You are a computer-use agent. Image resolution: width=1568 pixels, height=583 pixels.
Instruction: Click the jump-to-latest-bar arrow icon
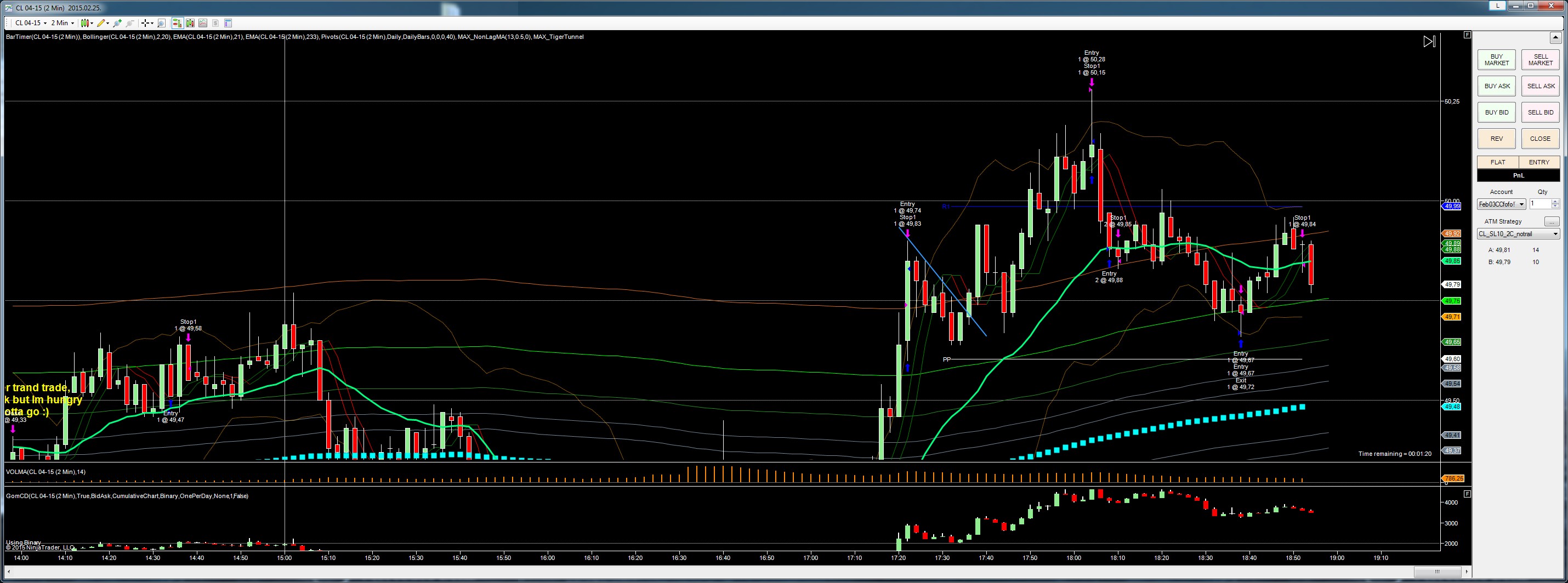pos(1429,42)
